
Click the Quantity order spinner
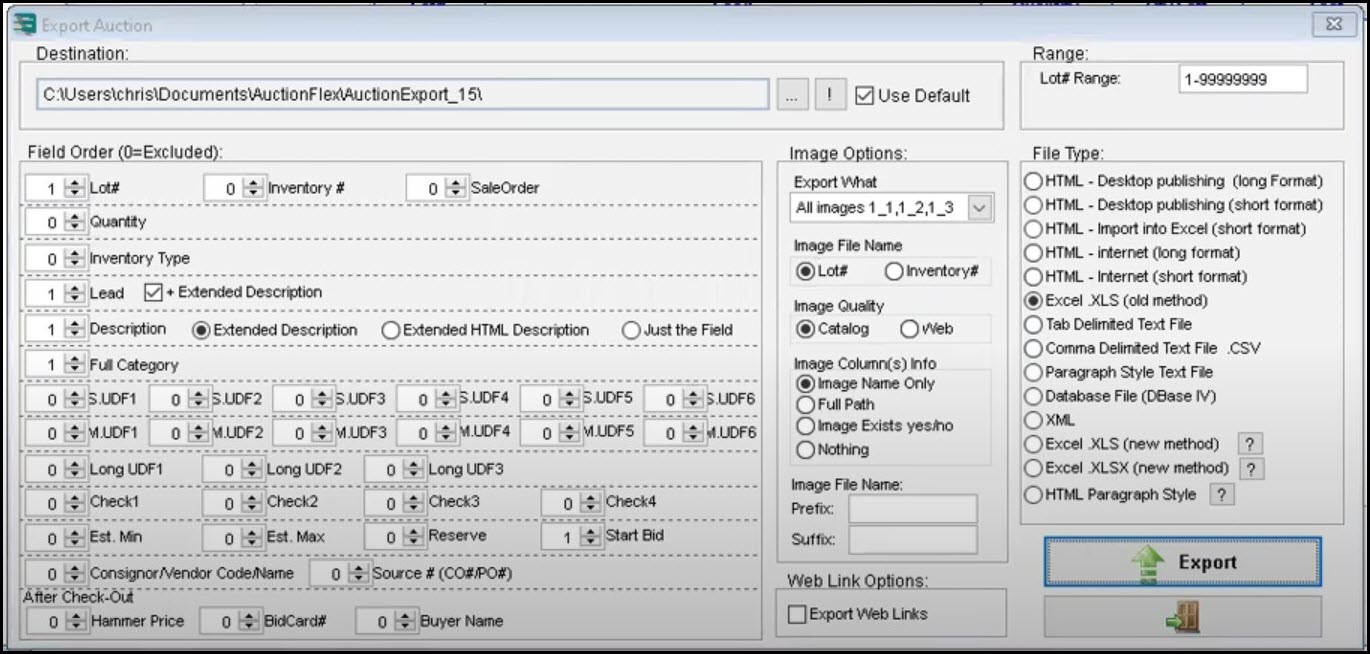[75, 222]
